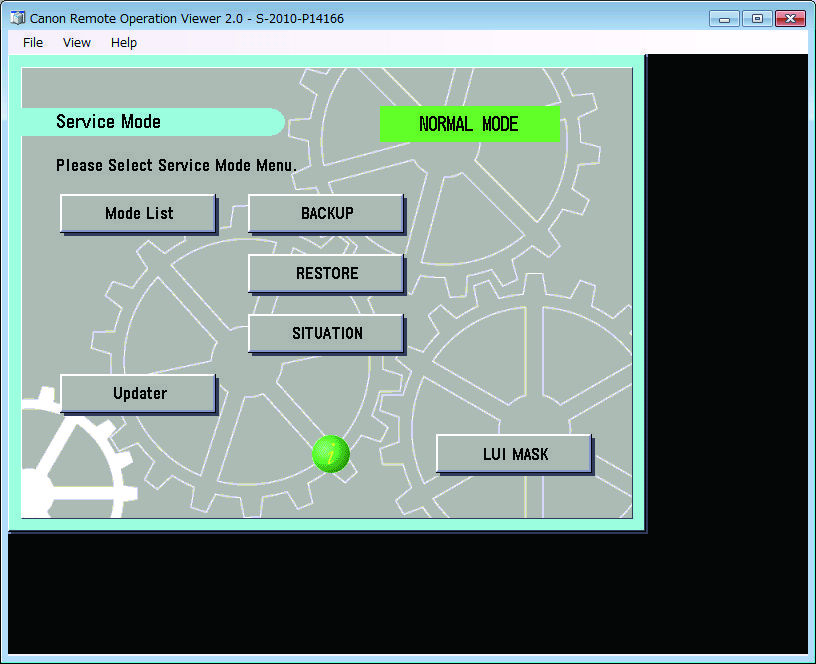The image size is (816, 664).
Task: Click the green information ball icon
Action: [331, 454]
